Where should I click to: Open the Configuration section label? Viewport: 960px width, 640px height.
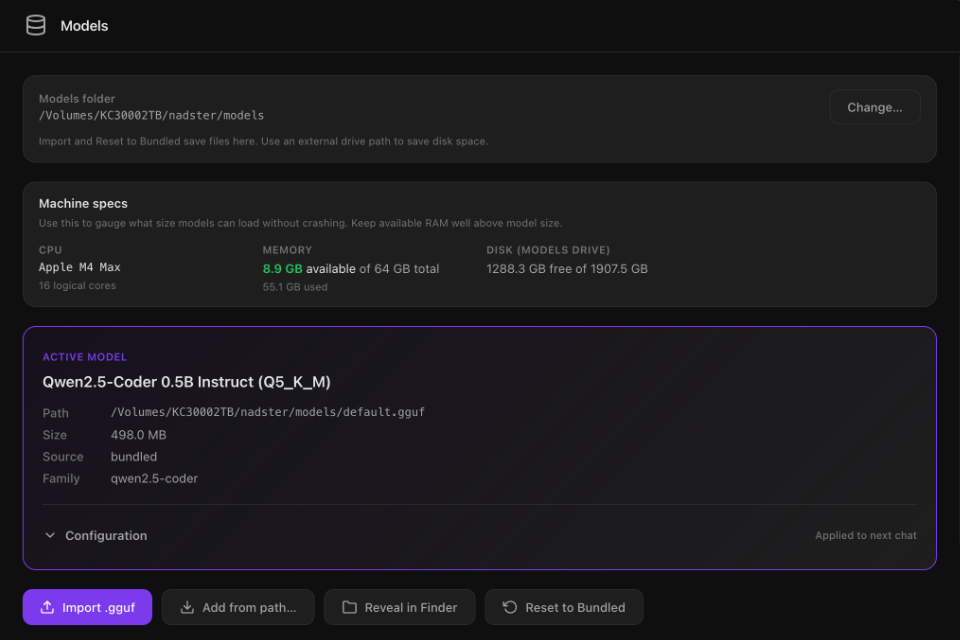[106, 536]
